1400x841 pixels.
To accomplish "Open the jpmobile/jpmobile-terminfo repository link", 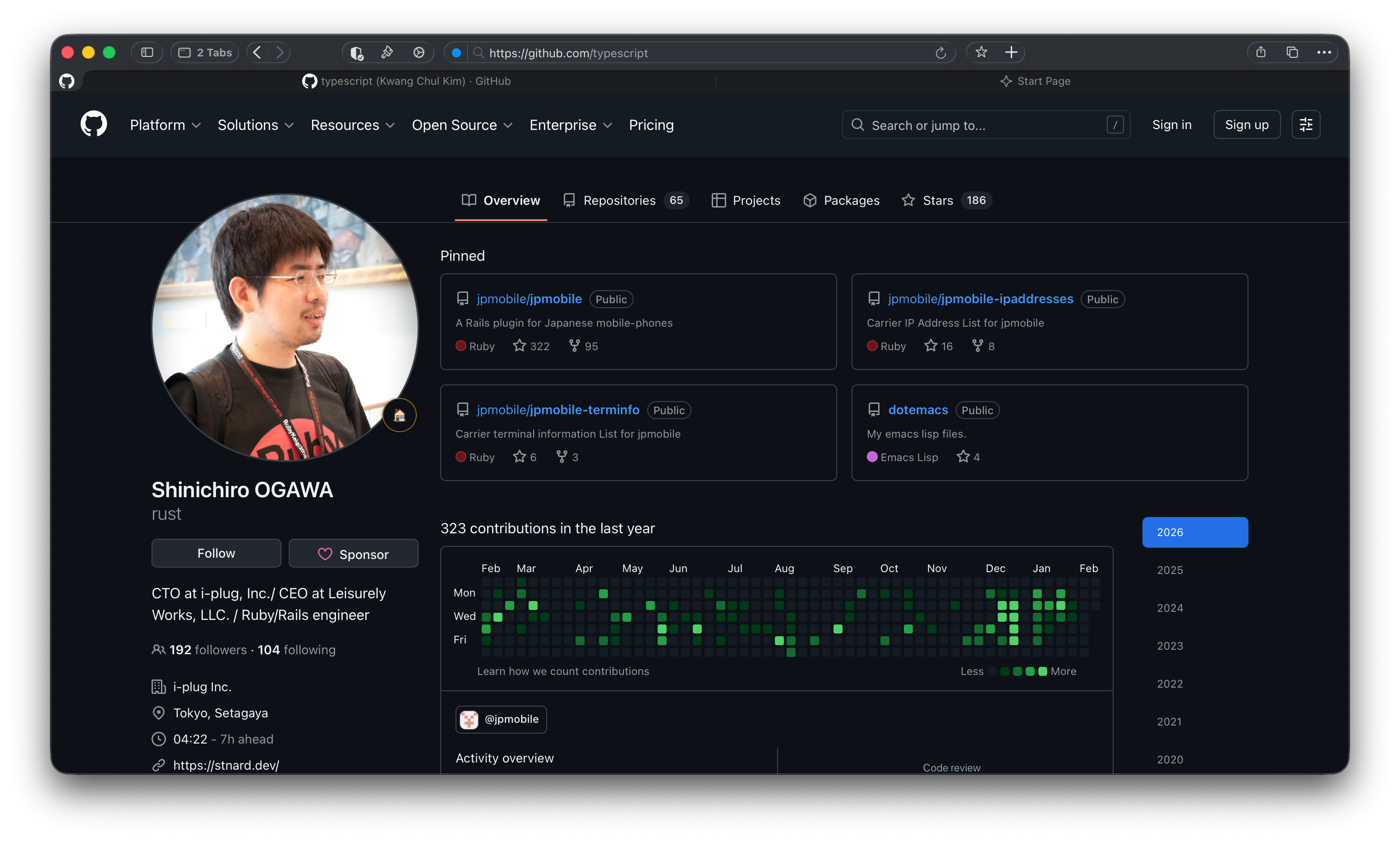I will (557, 410).
